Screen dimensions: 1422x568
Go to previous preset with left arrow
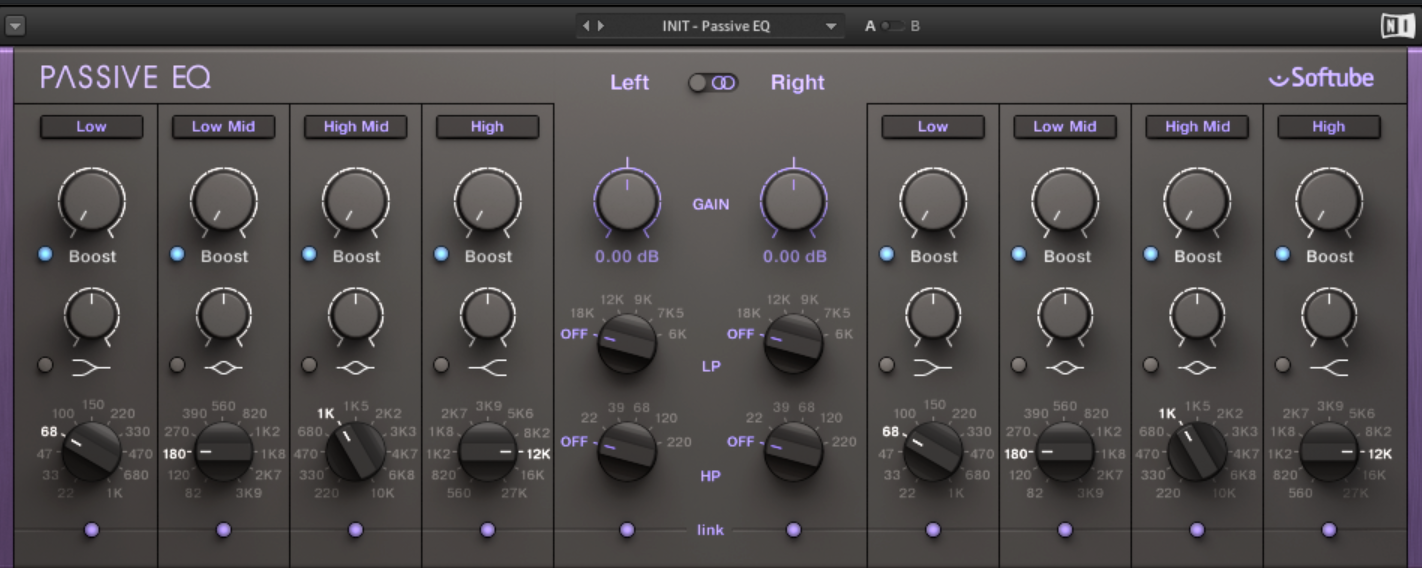tap(588, 27)
